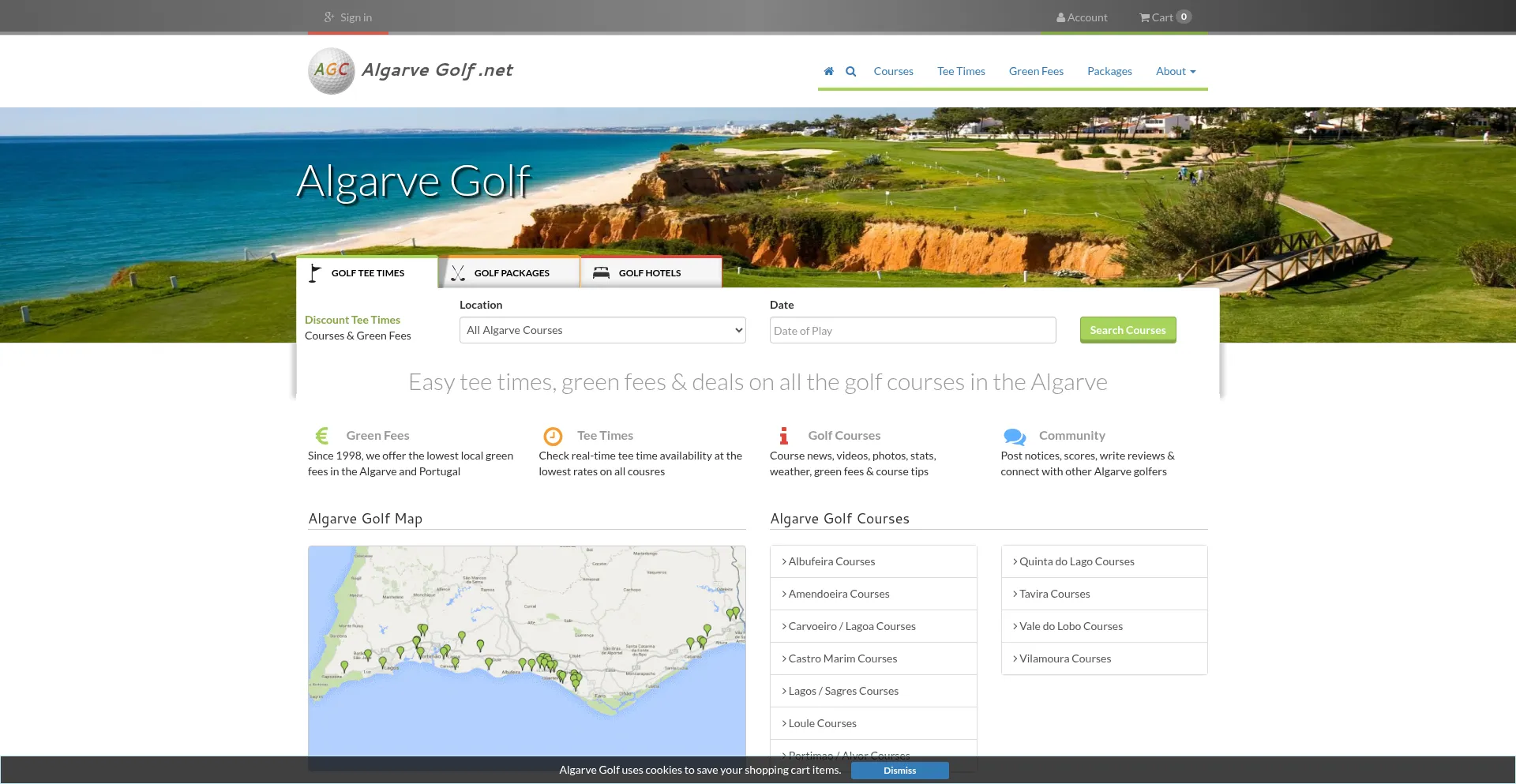Click the AGC golf ball logo
This screenshot has height=784, width=1516.
[x=331, y=71]
